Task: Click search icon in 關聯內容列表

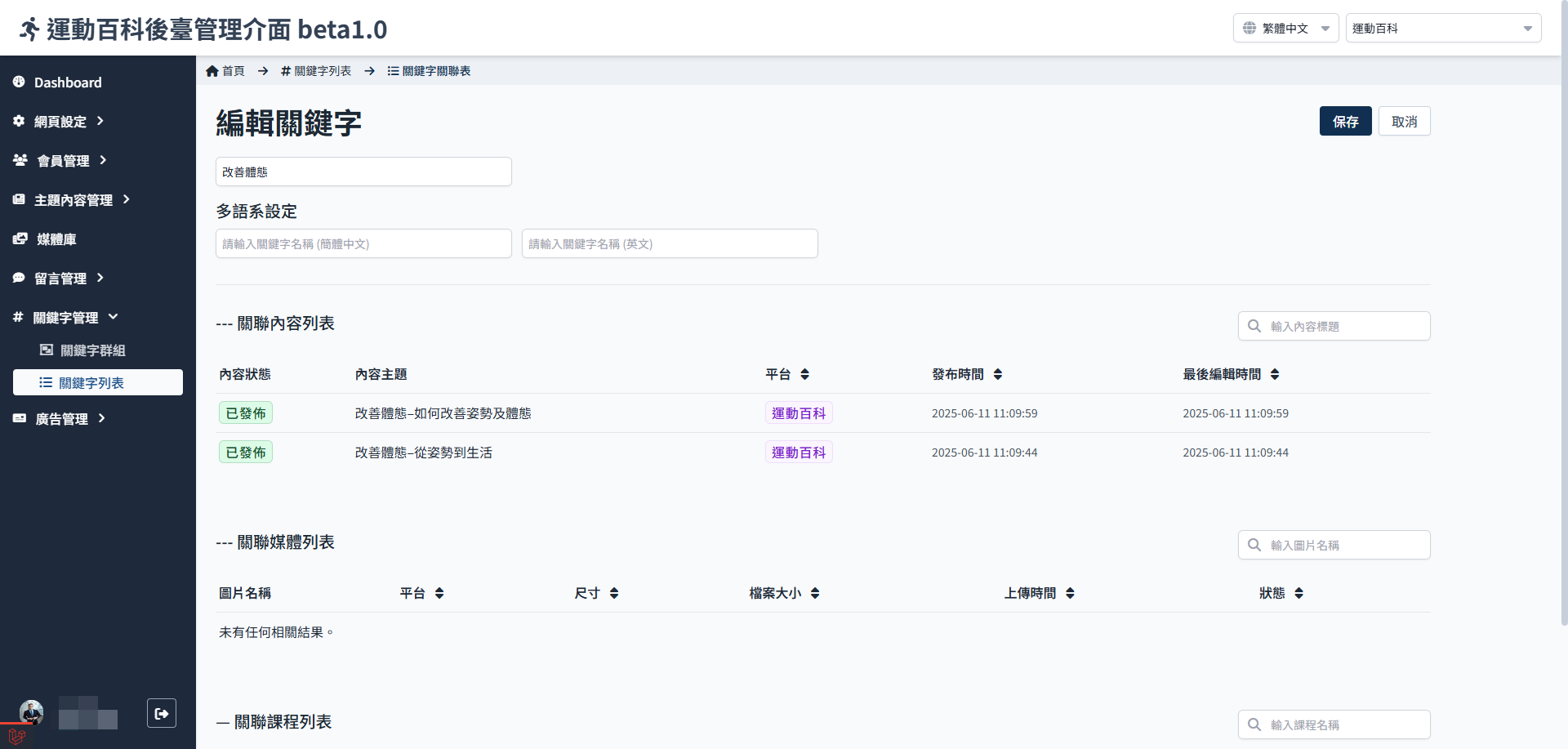Action: point(1254,326)
